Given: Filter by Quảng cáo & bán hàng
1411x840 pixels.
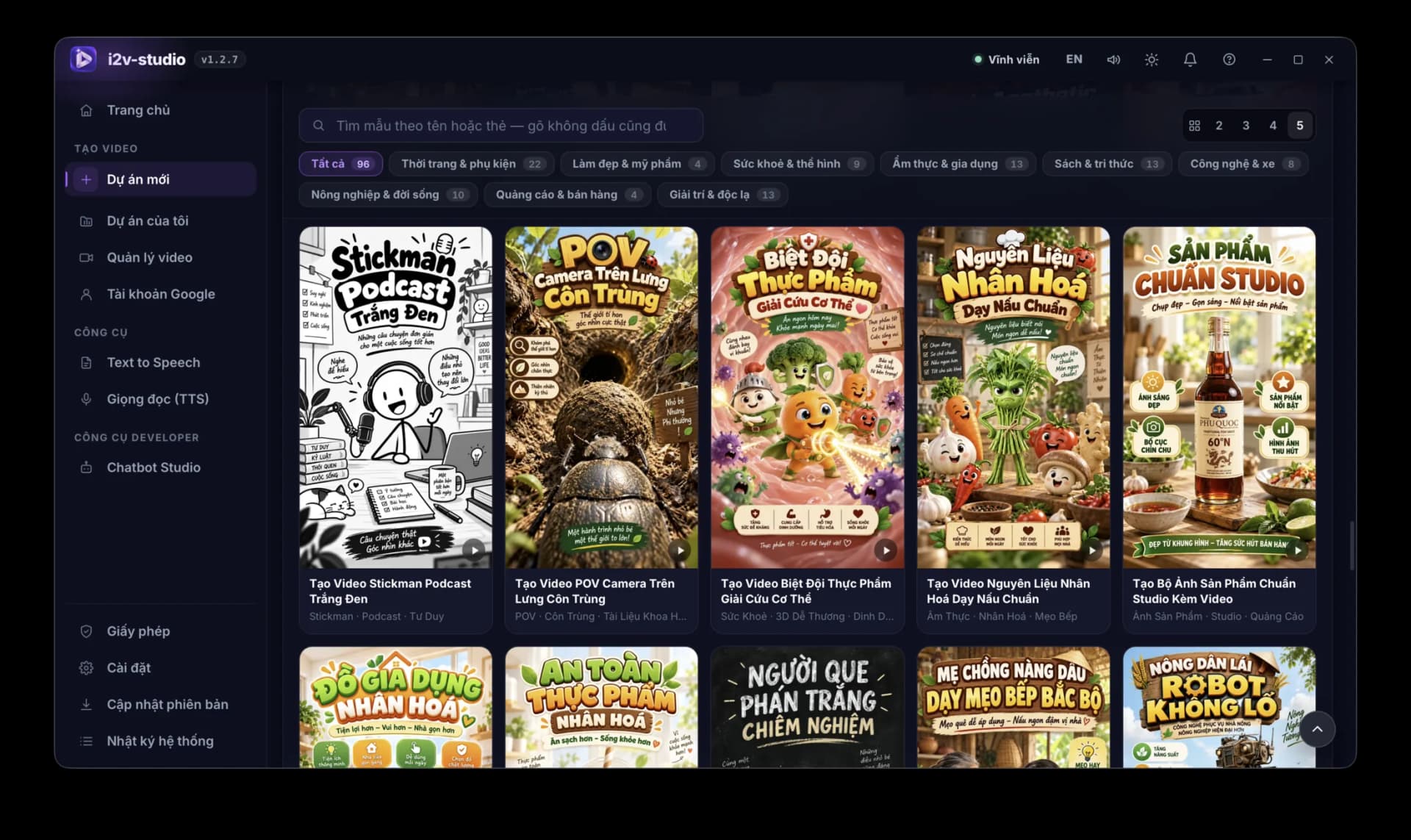Looking at the screenshot, I should [567, 195].
